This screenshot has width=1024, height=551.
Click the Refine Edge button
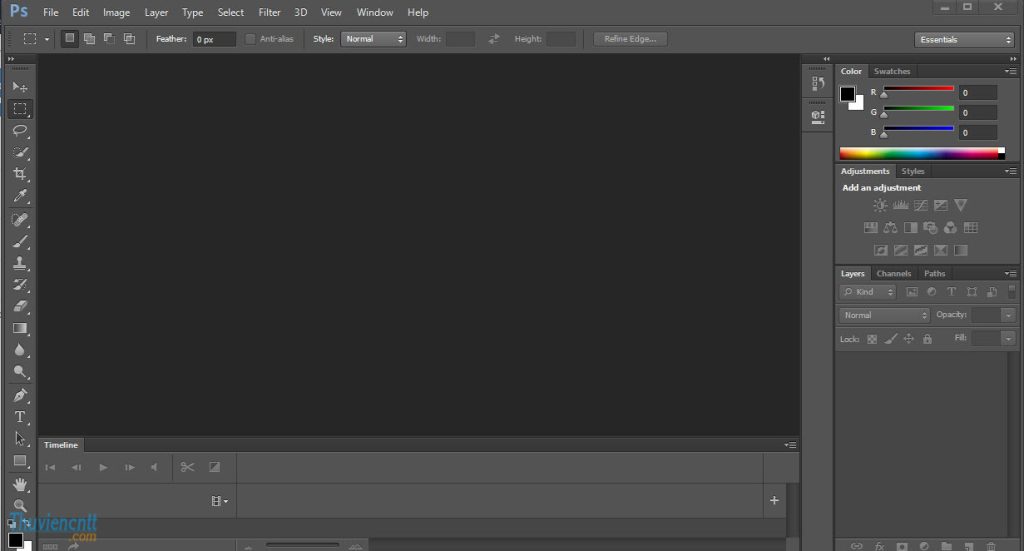[630, 39]
